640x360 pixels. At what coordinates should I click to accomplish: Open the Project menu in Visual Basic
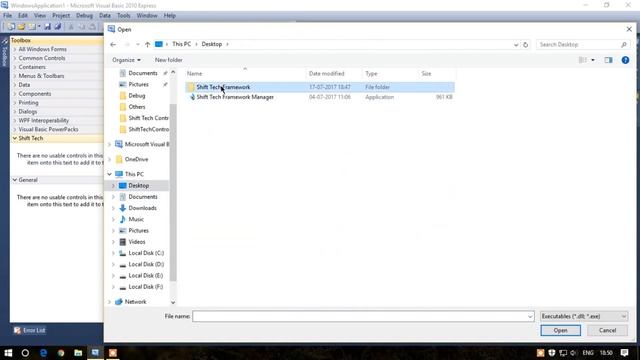point(61,16)
